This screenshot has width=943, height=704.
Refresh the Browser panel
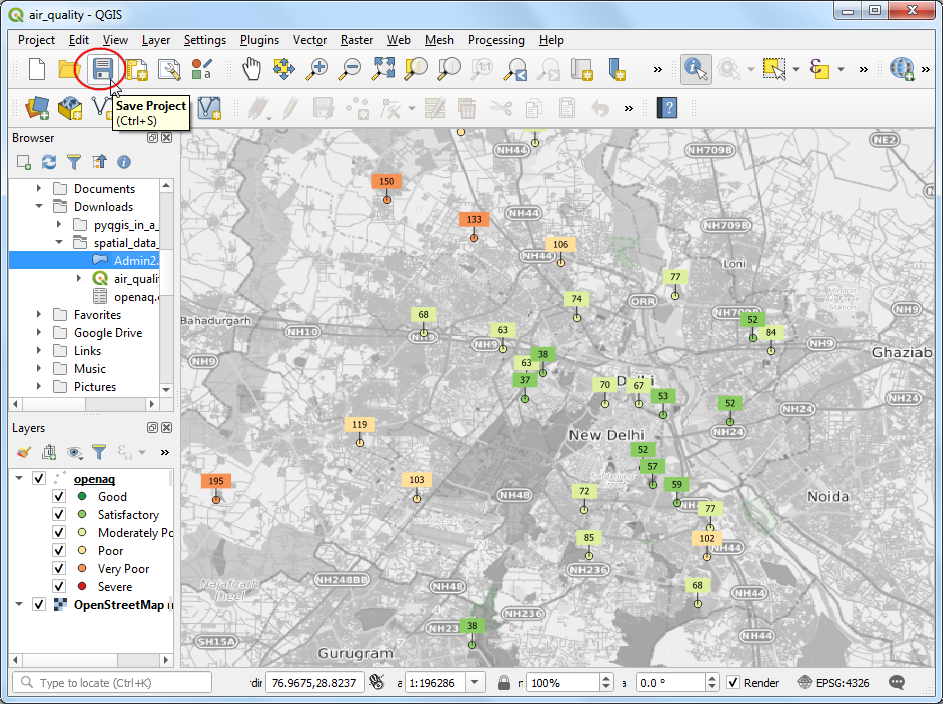click(x=49, y=161)
